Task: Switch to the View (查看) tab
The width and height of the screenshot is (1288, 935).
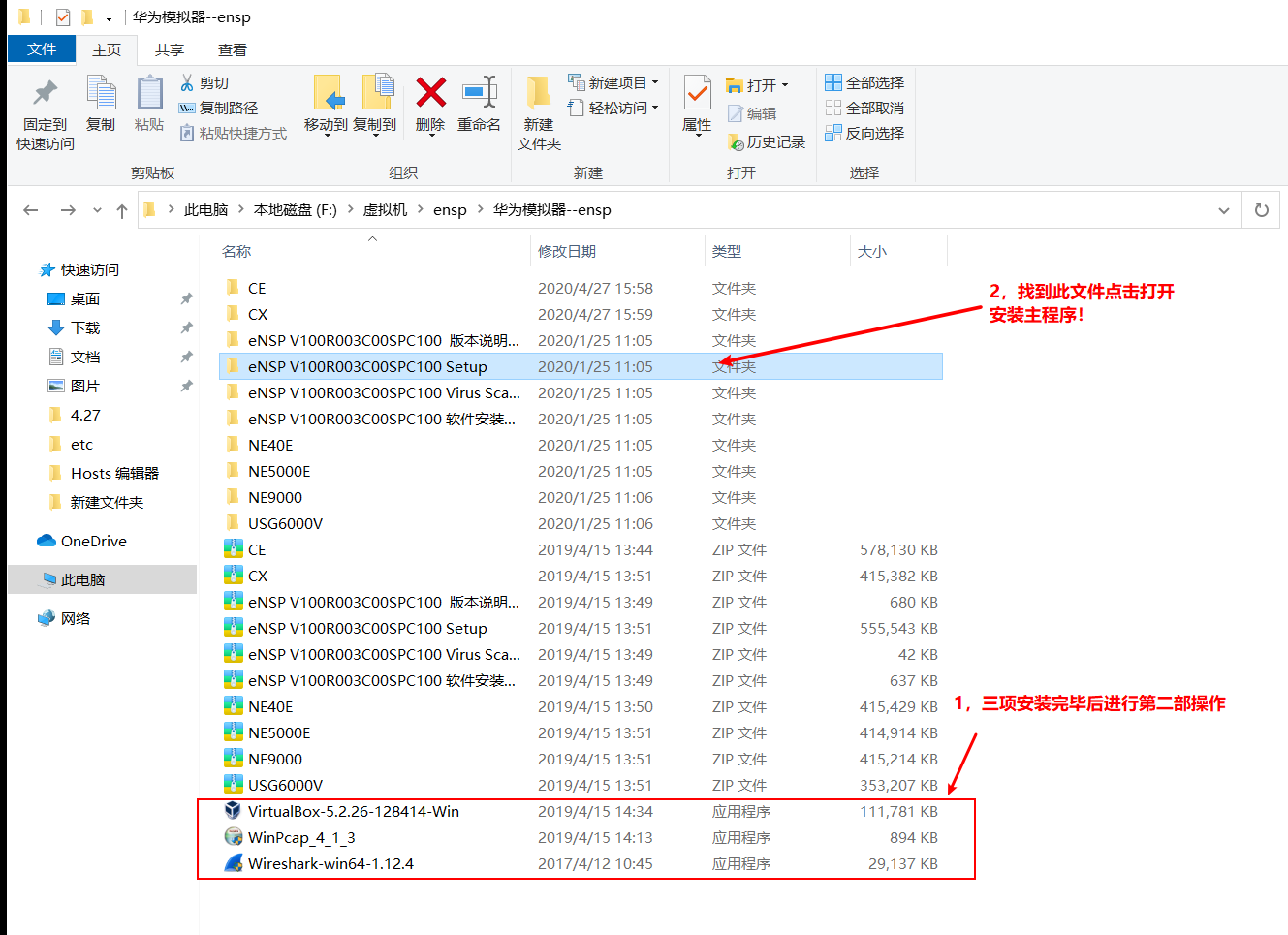Action: point(233,49)
